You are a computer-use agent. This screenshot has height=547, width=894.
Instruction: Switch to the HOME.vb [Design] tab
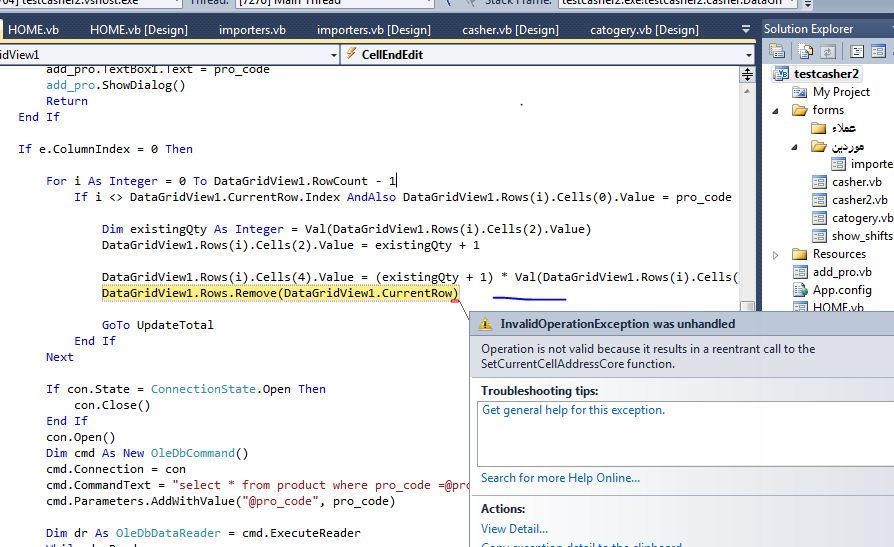click(x=138, y=30)
